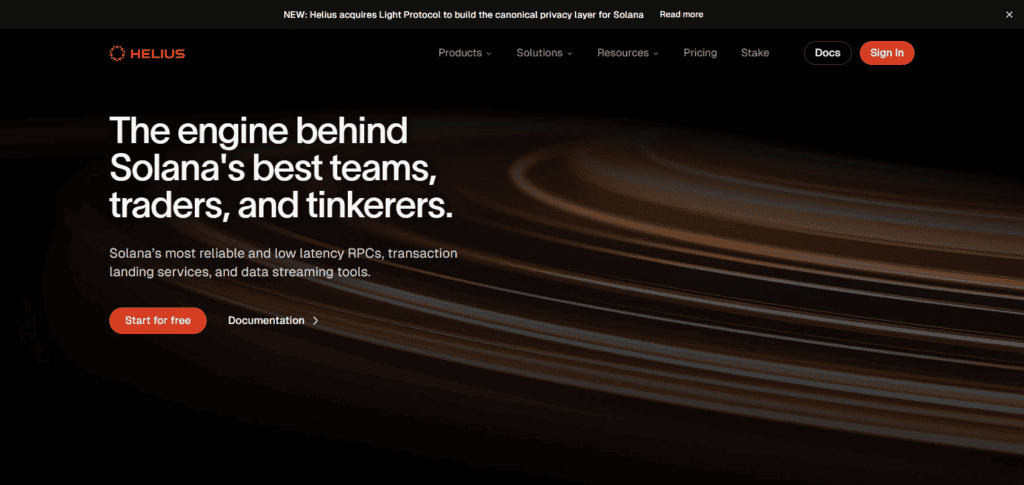
Task: Go to the Stake page
Action: (x=755, y=53)
